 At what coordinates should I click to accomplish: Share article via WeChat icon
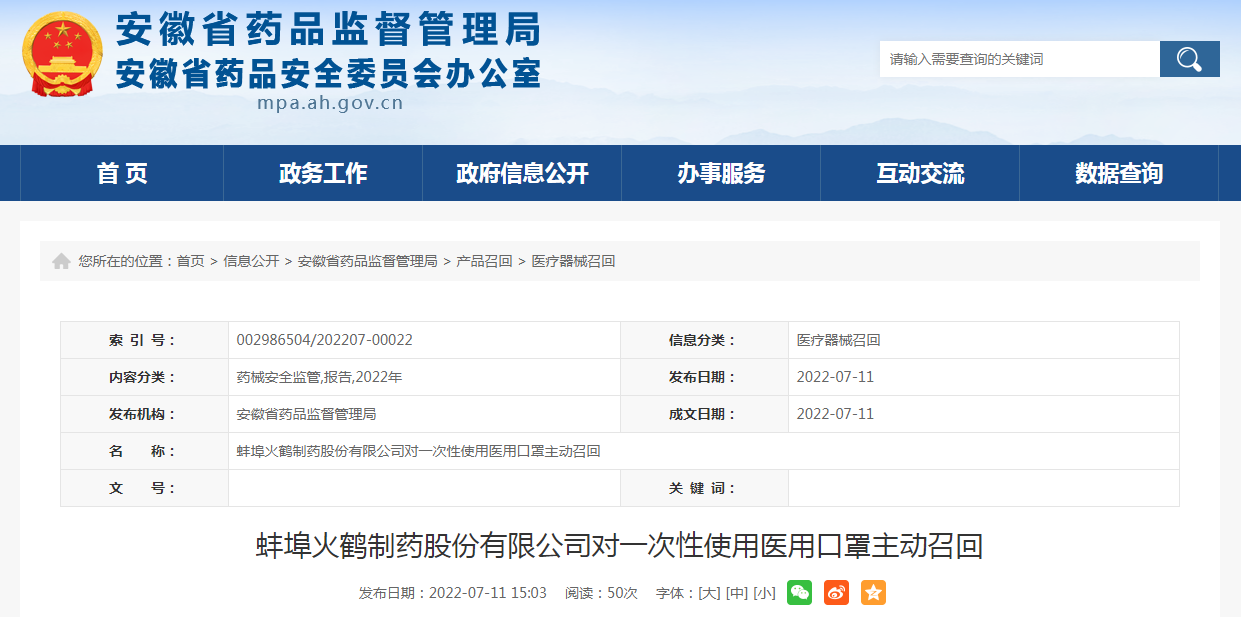click(799, 592)
